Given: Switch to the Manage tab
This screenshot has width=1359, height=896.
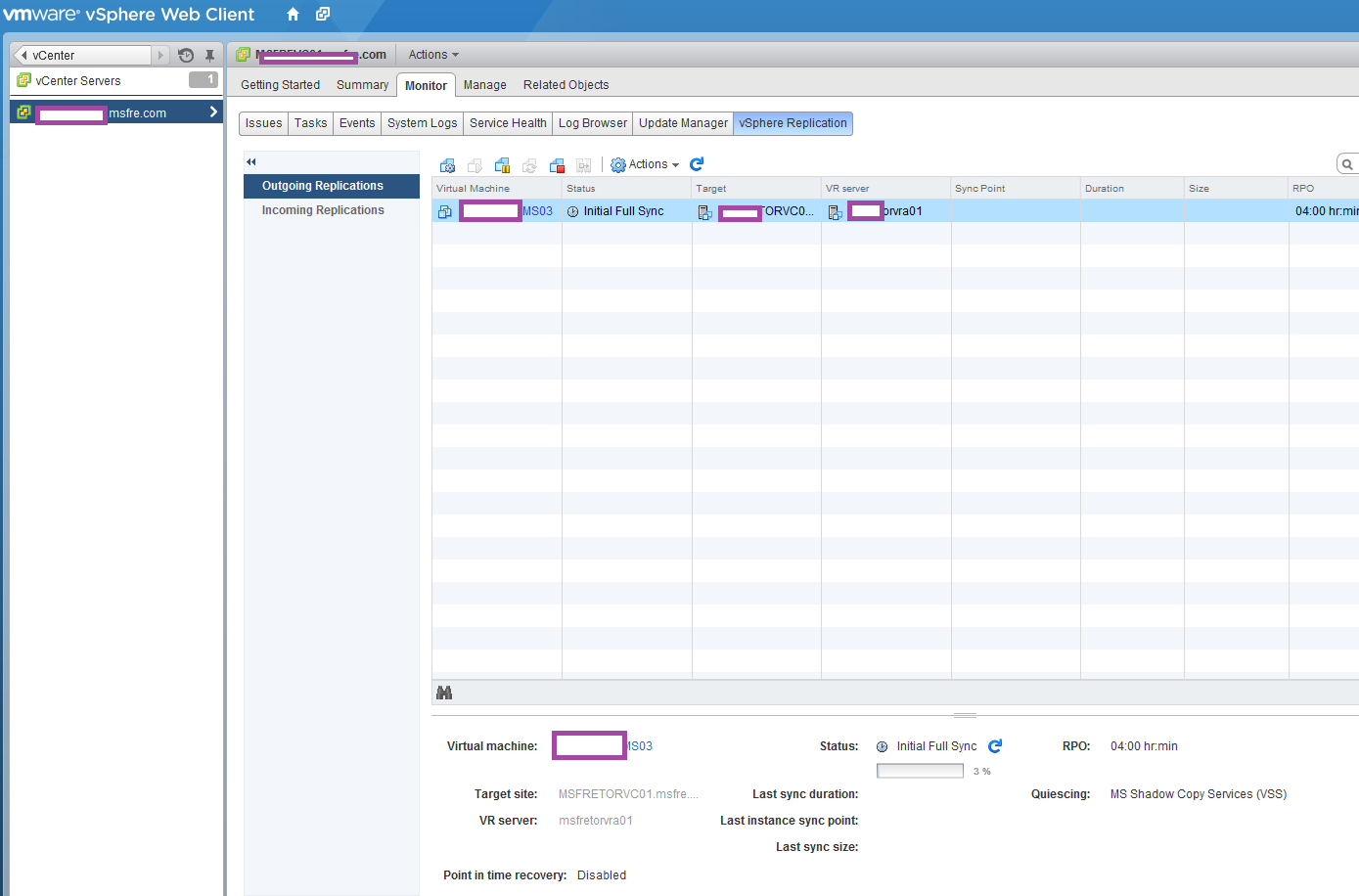Looking at the screenshot, I should pos(484,85).
